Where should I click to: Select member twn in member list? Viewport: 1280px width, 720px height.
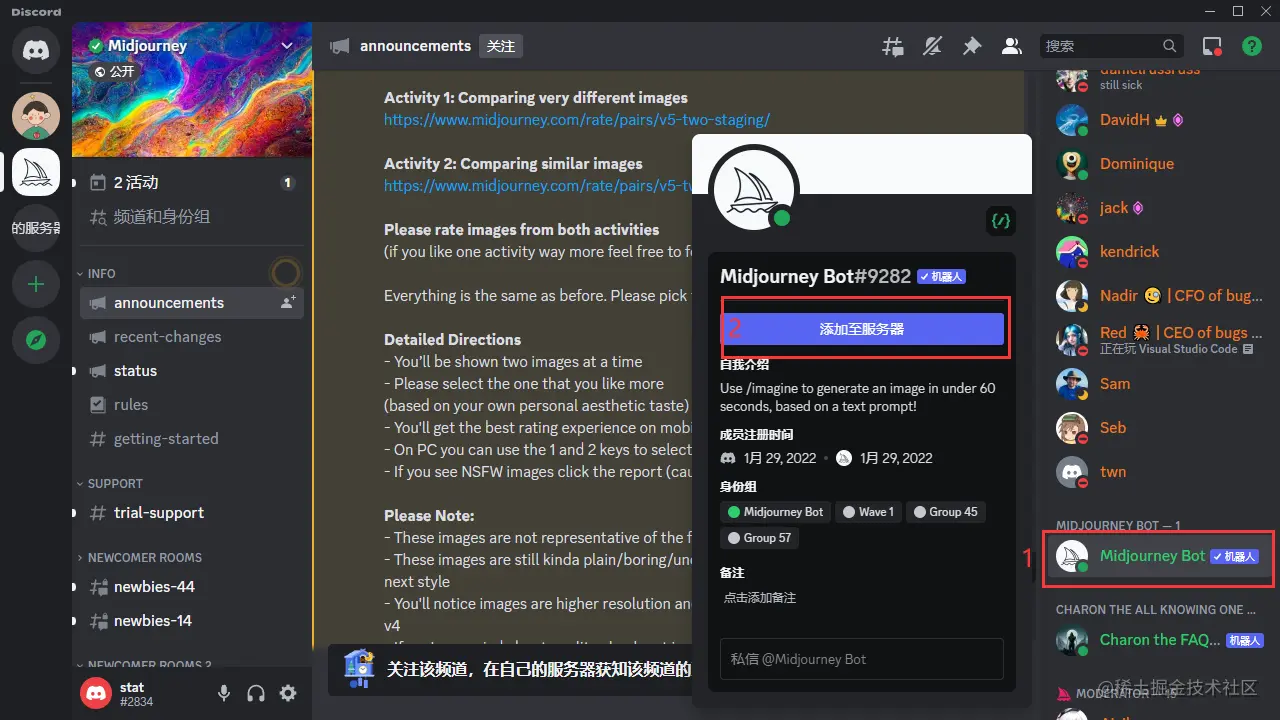[1160, 472]
